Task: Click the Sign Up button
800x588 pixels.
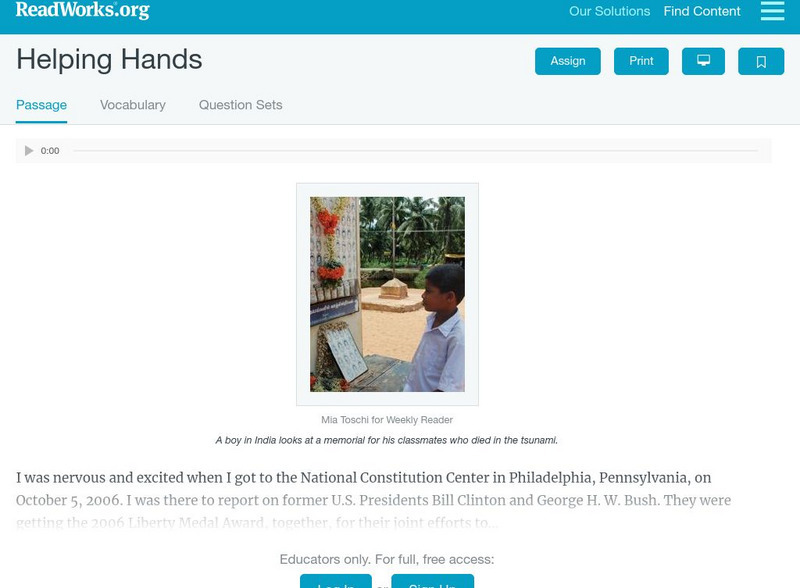Action: coord(432,582)
